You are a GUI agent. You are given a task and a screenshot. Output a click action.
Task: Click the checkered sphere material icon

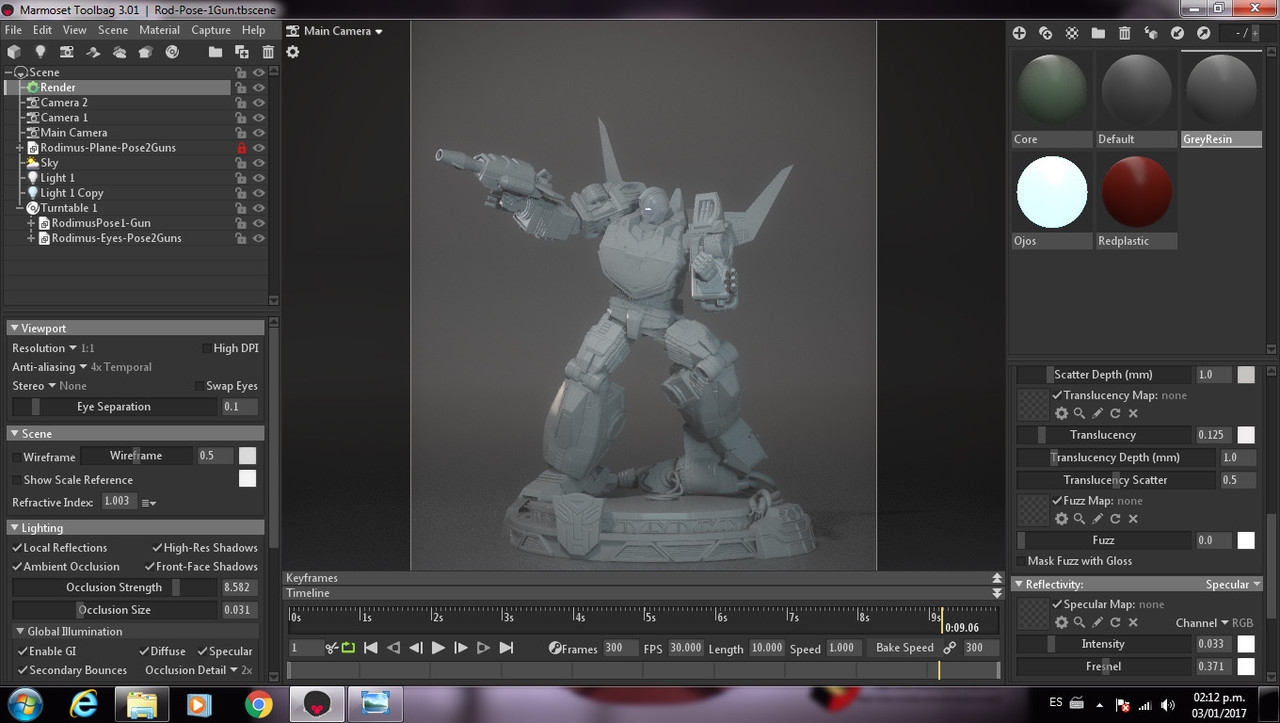[1072, 33]
